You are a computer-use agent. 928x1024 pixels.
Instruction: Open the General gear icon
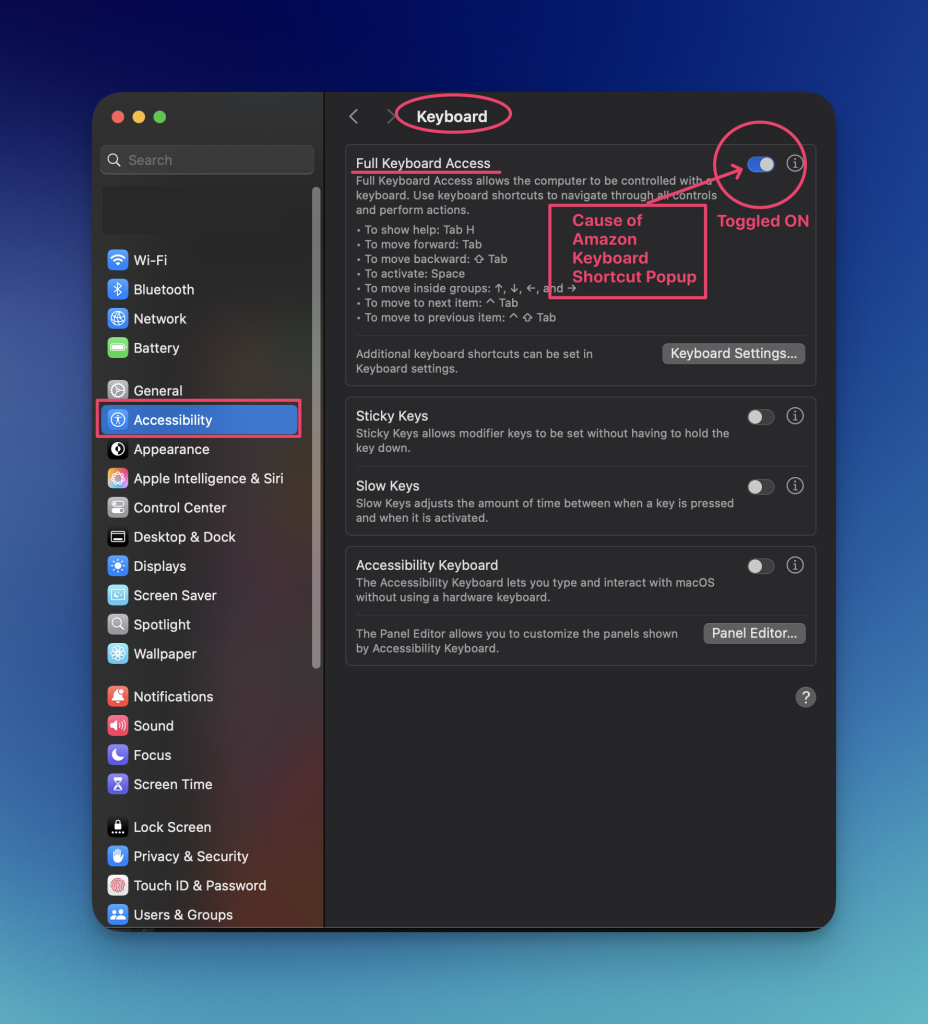(118, 391)
